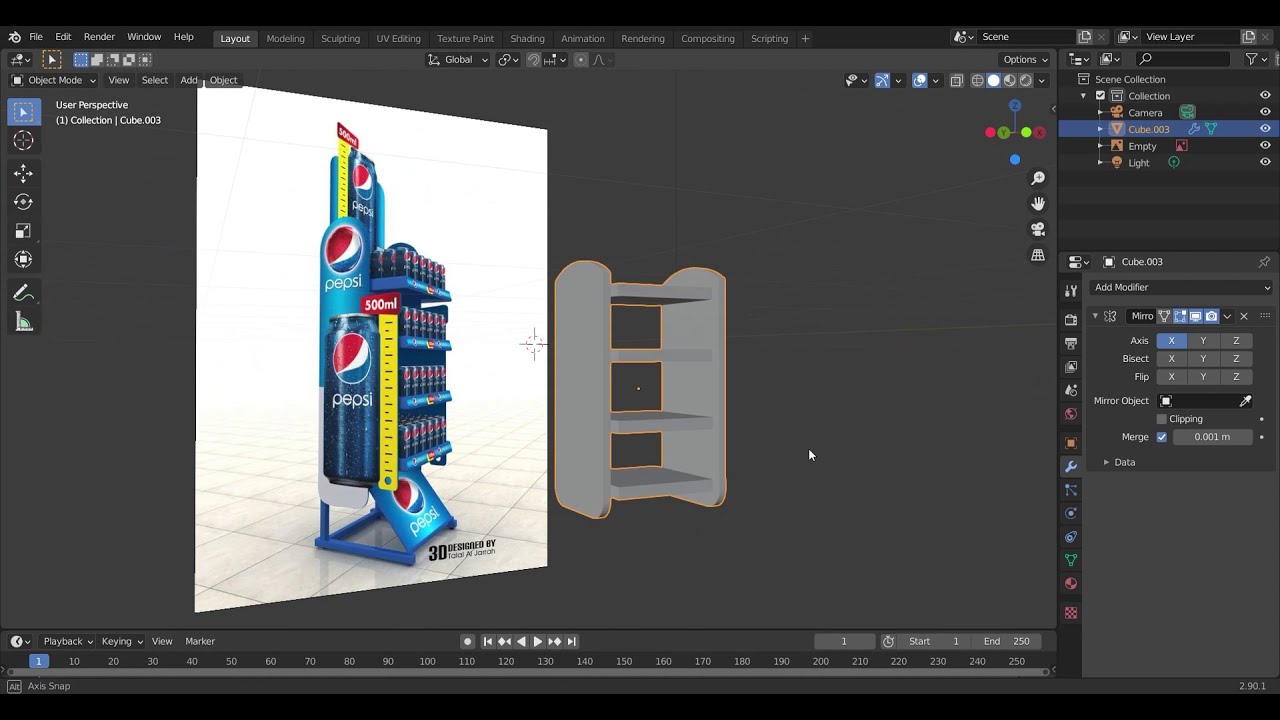Open Physics properties tab
This screenshot has width=1280, height=720.
(1071, 513)
